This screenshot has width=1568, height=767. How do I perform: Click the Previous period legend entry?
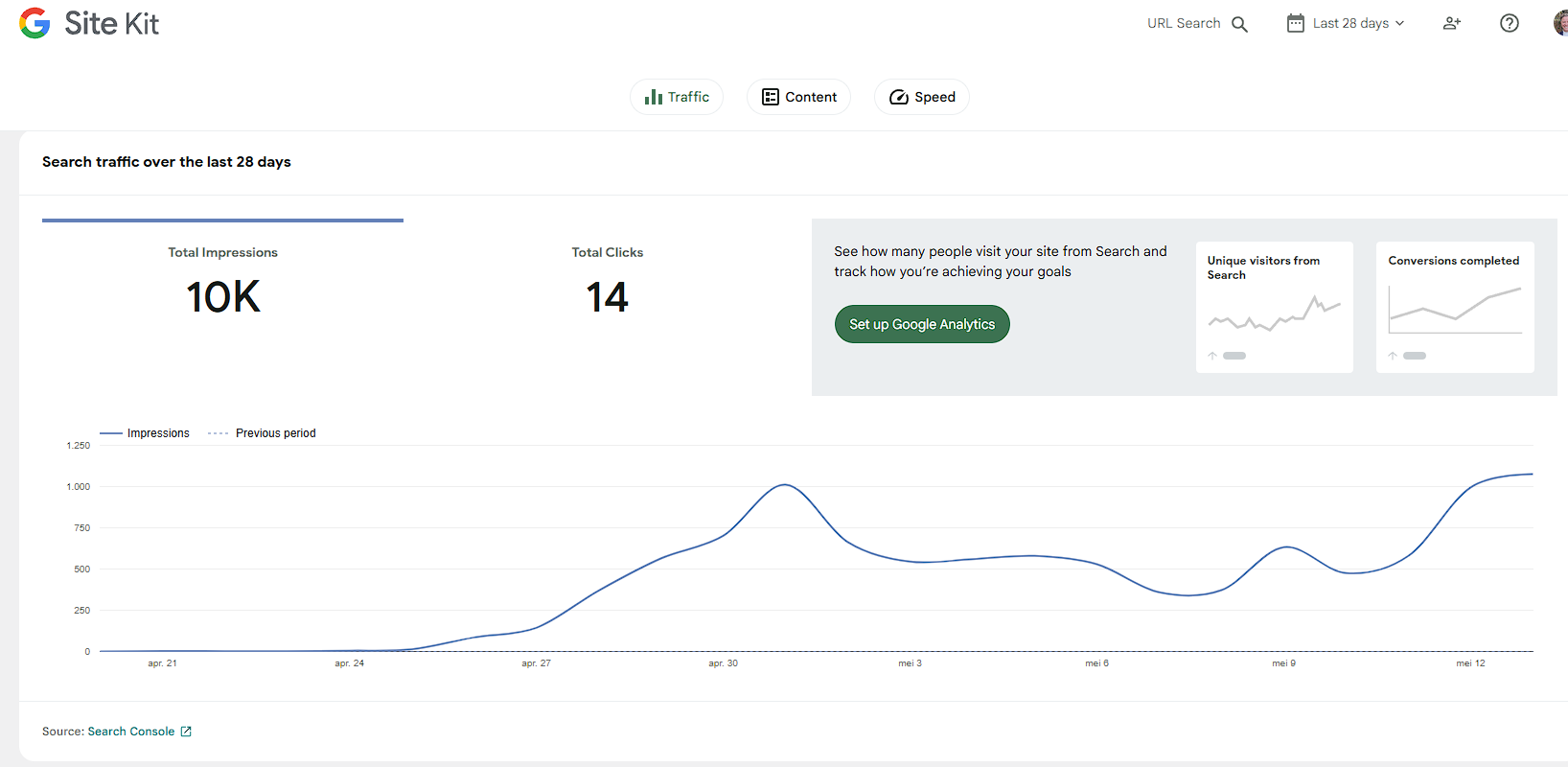(262, 433)
